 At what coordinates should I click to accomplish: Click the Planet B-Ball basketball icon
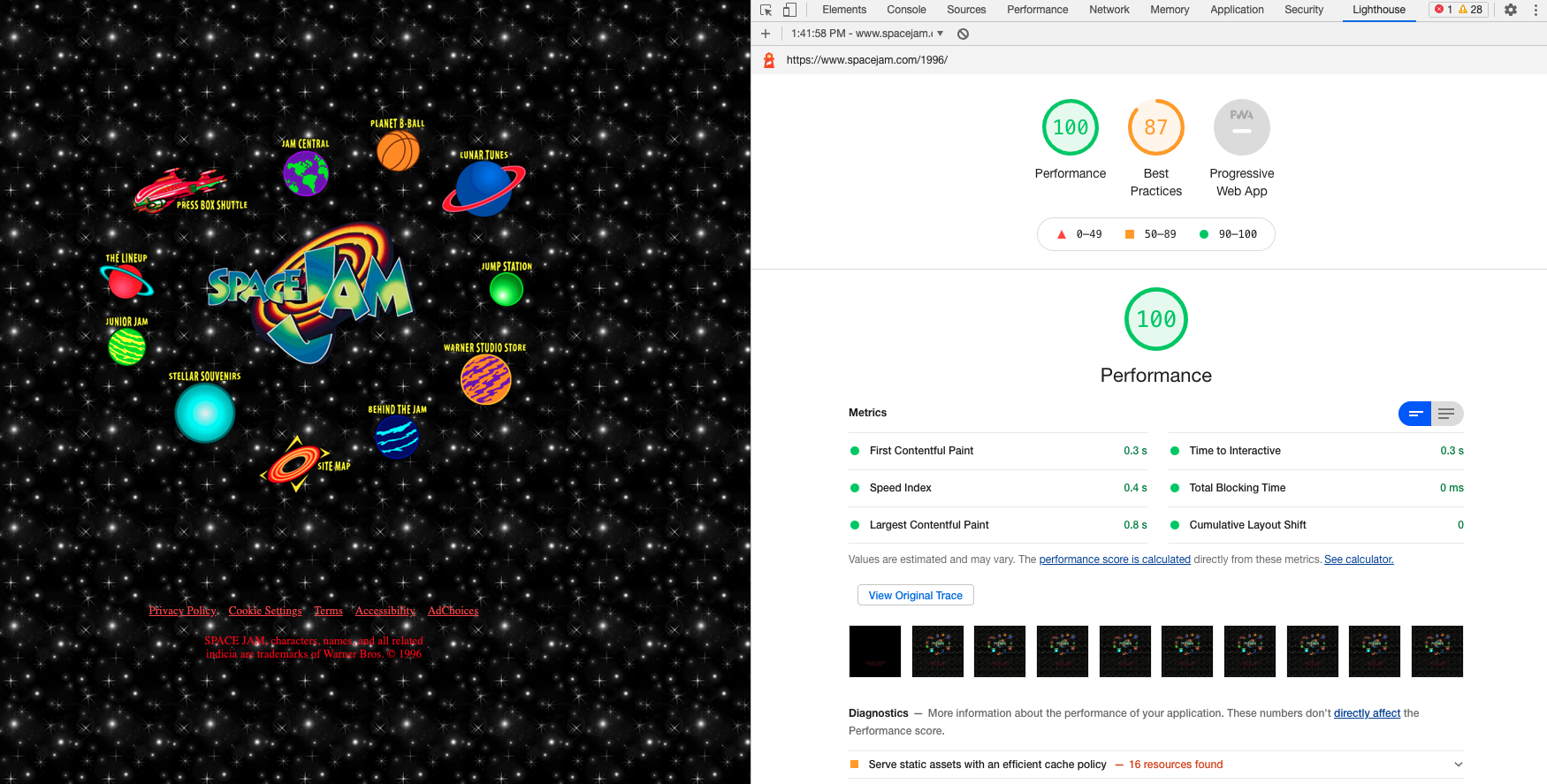[x=398, y=150]
